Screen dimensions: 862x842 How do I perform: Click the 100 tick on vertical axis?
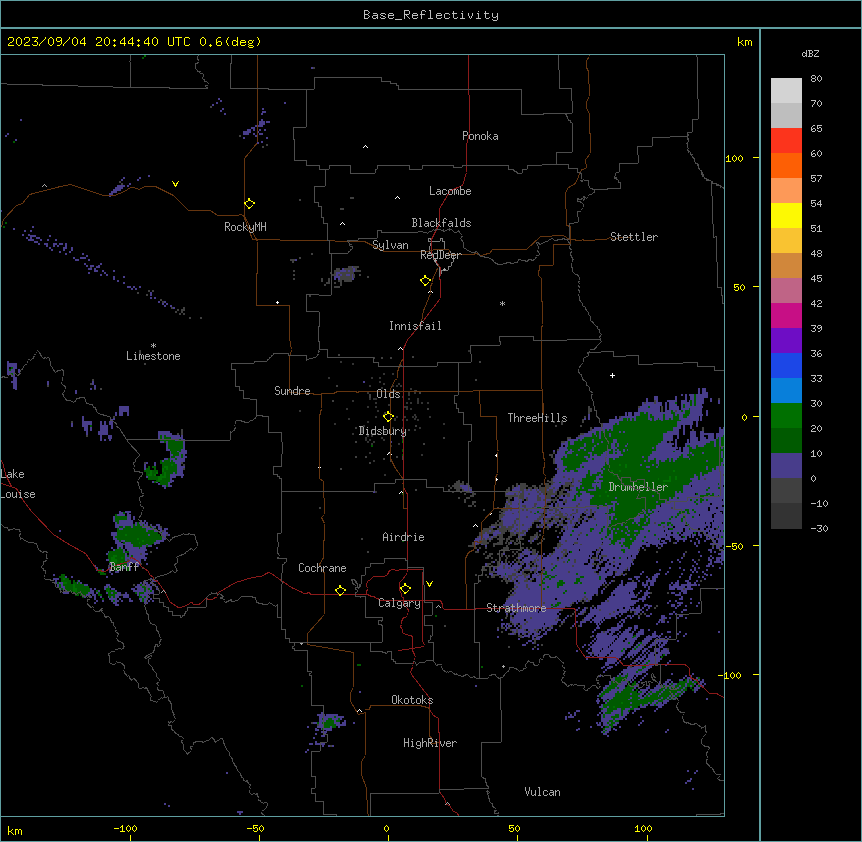click(734, 158)
